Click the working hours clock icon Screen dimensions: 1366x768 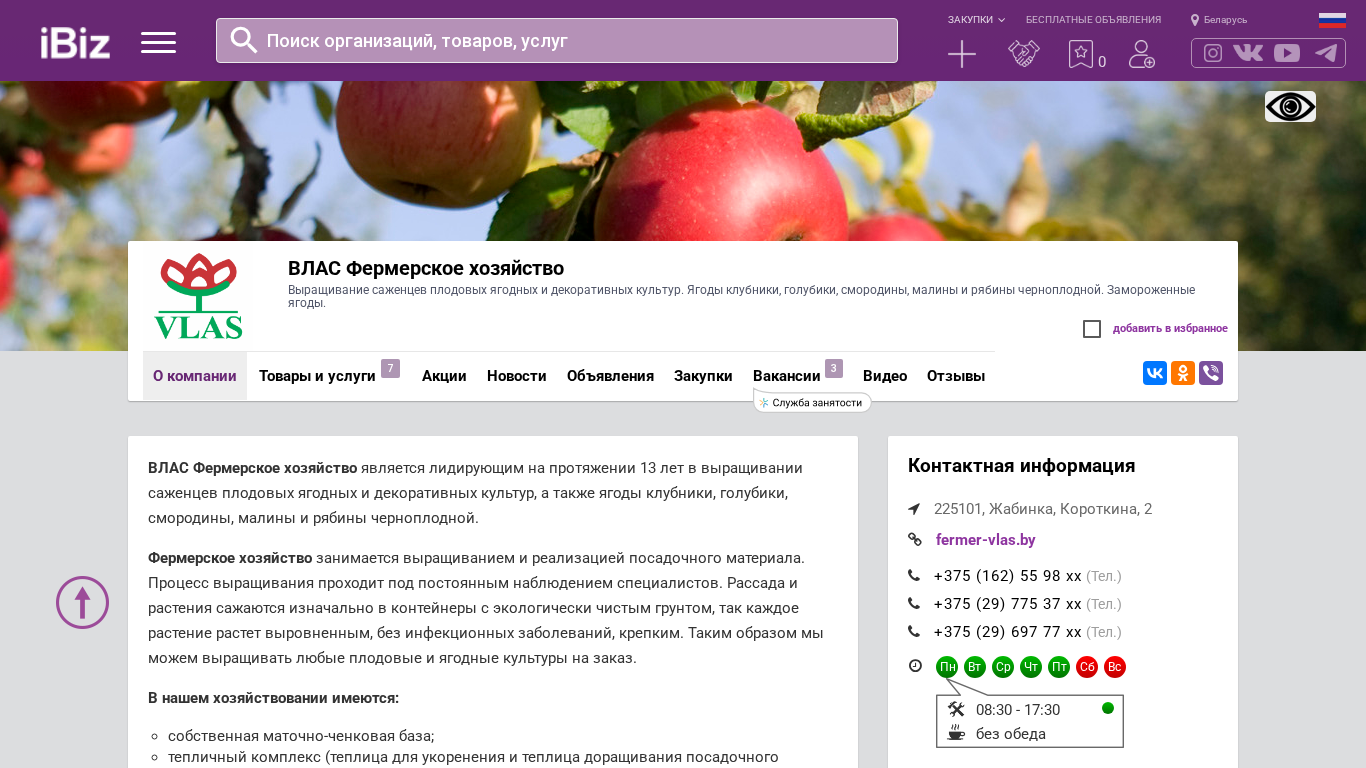915,666
